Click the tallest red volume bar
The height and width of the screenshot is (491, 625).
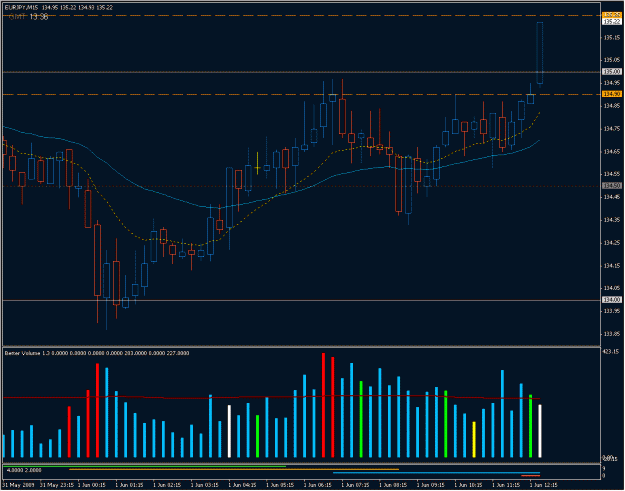pyautogui.click(x=323, y=405)
